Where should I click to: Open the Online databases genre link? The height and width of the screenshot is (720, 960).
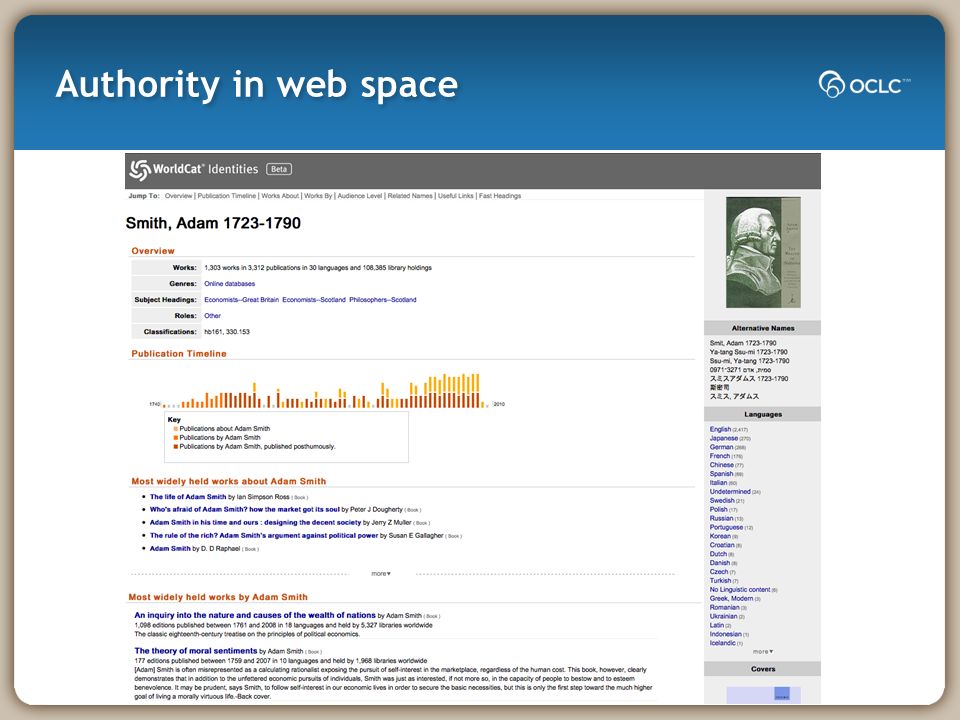click(230, 283)
